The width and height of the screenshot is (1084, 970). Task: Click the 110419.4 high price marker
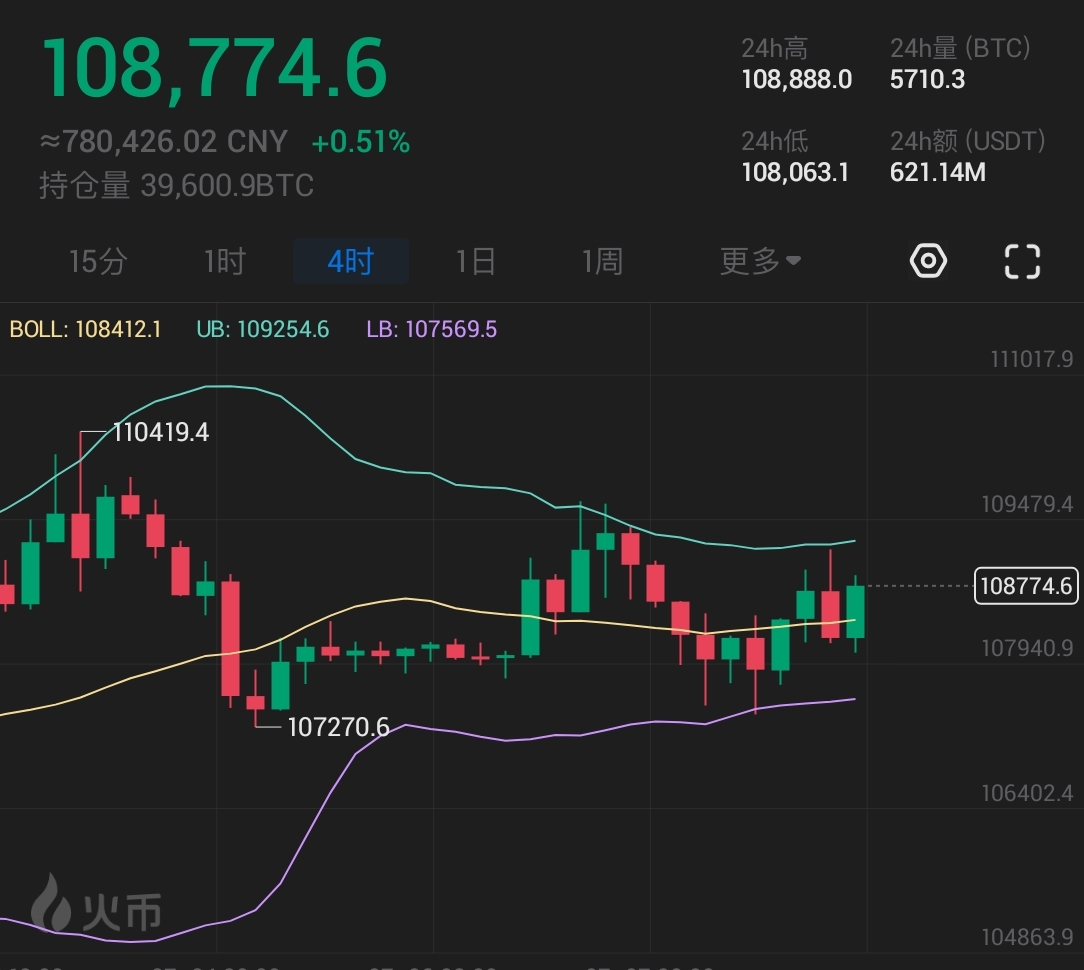pyautogui.click(x=160, y=433)
